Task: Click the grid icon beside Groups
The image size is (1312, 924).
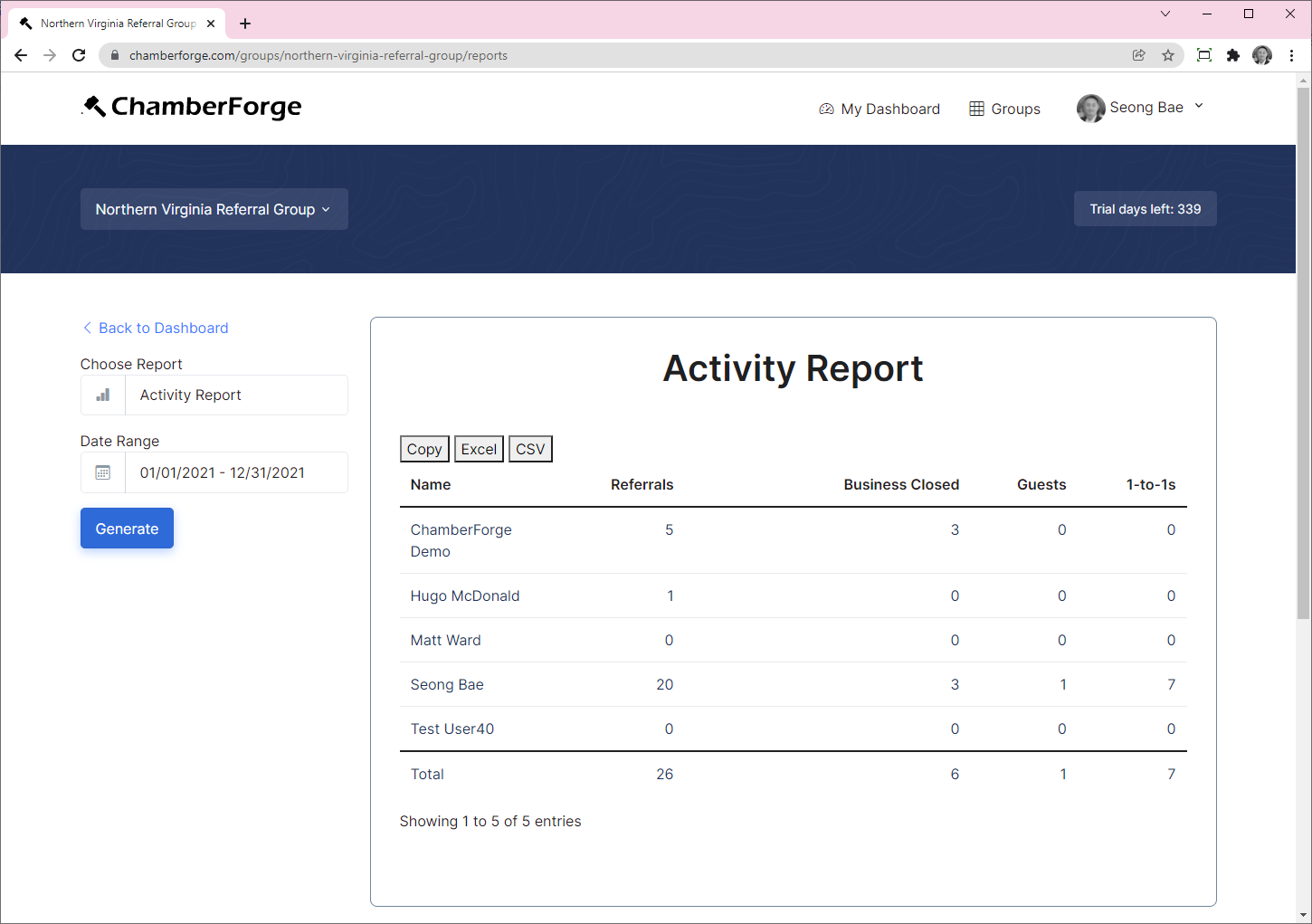Action: click(x=977, y=108)
